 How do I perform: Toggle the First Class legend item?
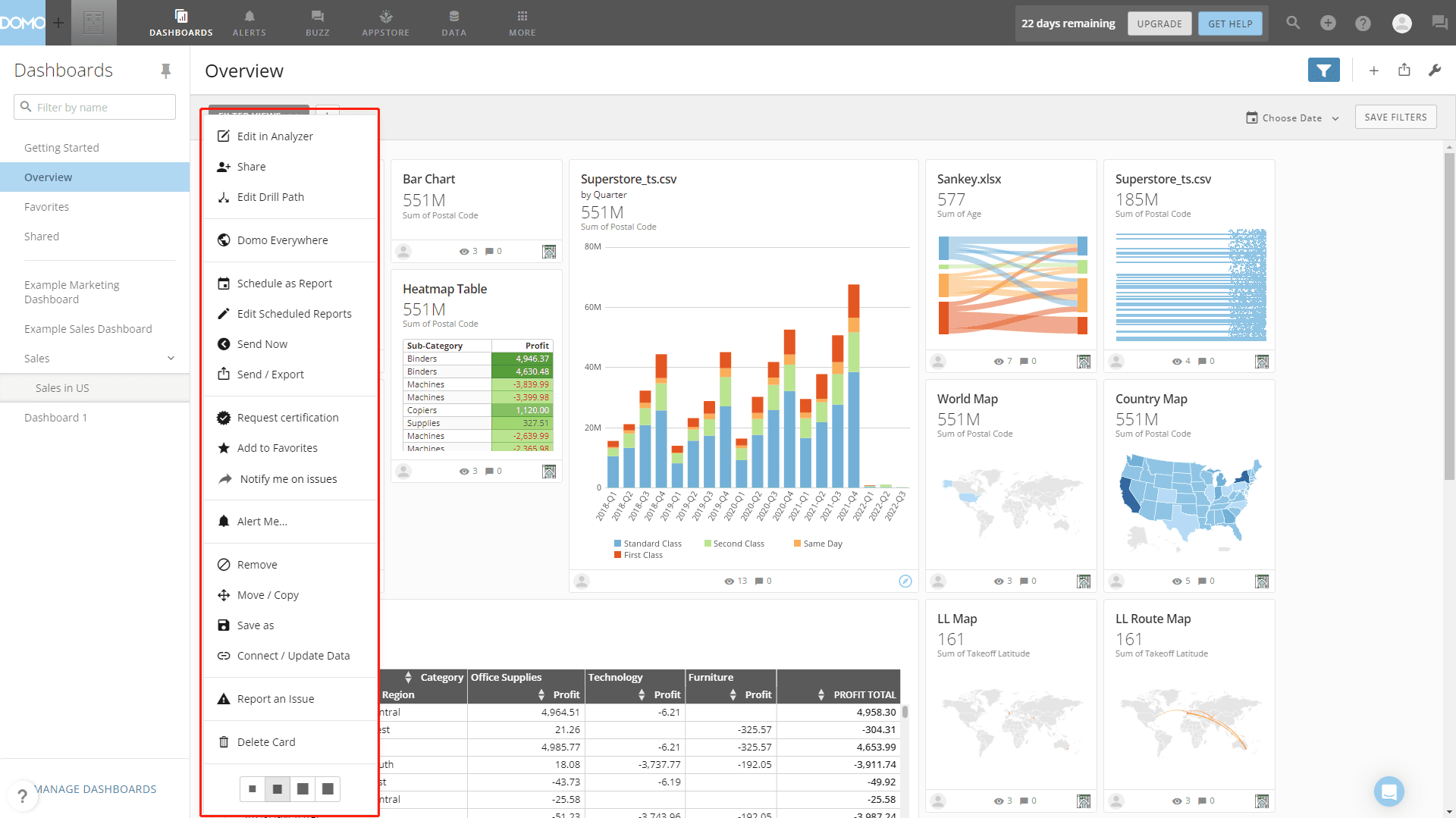click(639, 555)
